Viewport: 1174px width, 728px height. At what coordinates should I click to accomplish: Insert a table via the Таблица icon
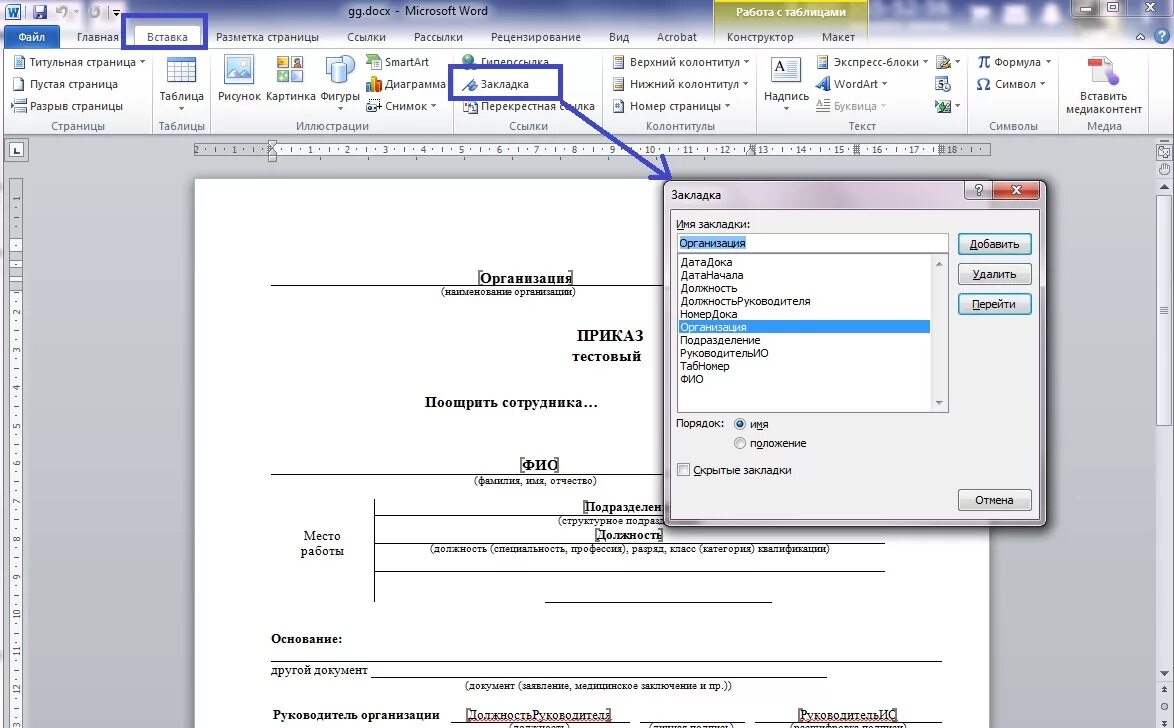pos(181,83)
